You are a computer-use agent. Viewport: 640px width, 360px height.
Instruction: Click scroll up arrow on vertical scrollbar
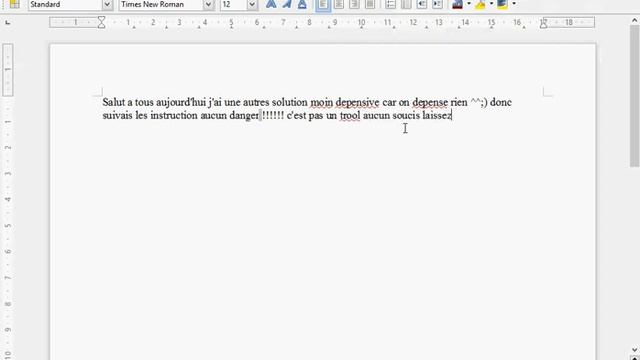coord(634,20)
